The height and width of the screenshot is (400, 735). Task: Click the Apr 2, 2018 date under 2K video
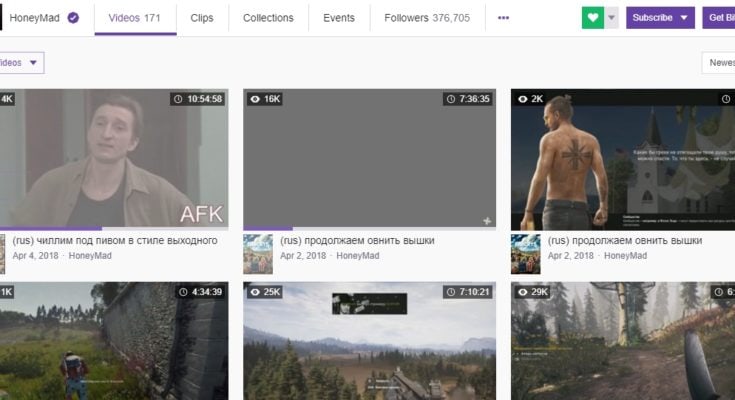pyautogui.click(x=571, y=256)
